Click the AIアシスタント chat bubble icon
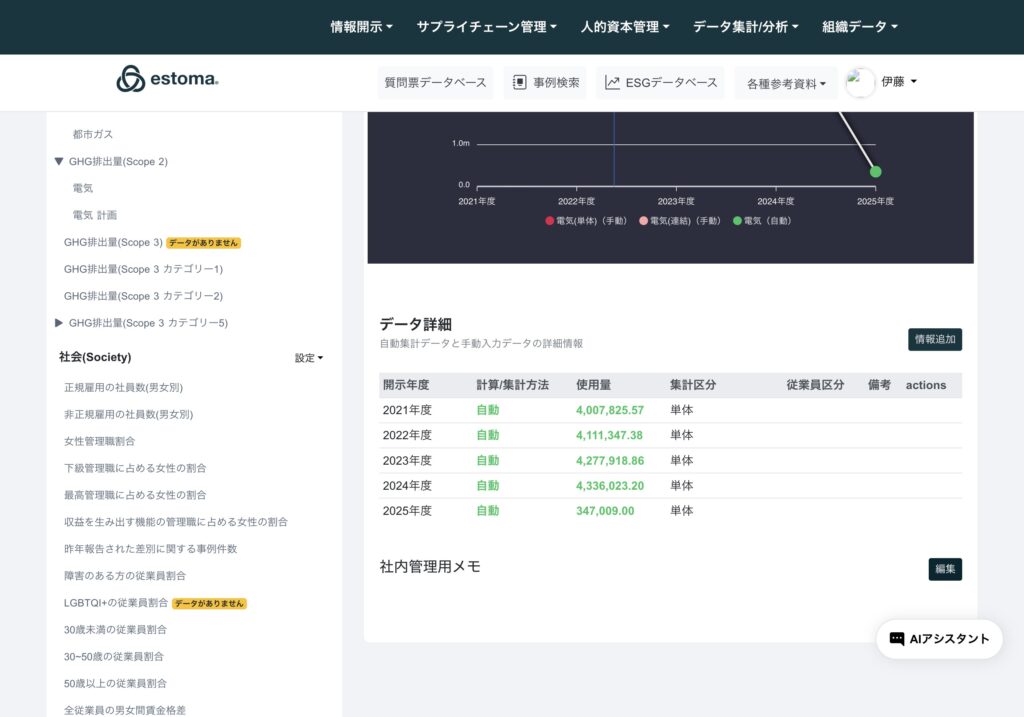The height and width of the screenshot is (717, 1024). pyautogui.click(x=897, y=639)
